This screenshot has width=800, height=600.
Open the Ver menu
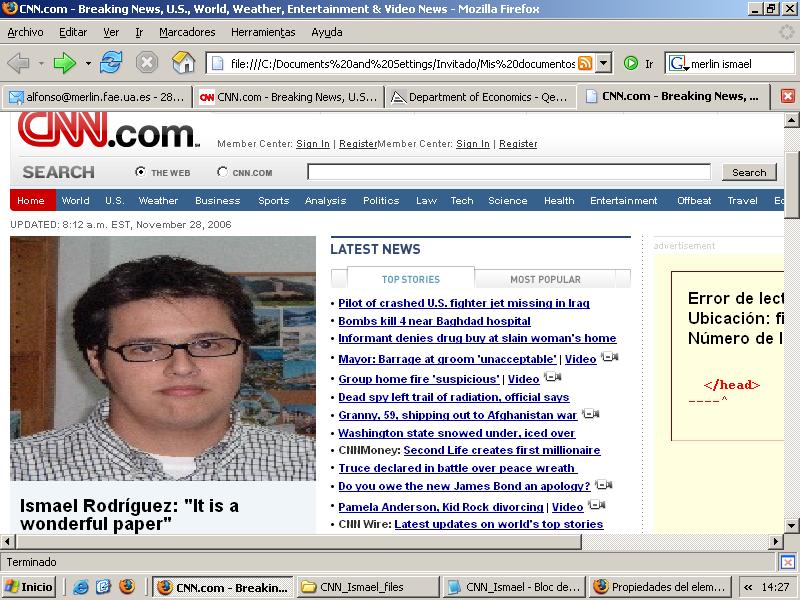(111, 32)
